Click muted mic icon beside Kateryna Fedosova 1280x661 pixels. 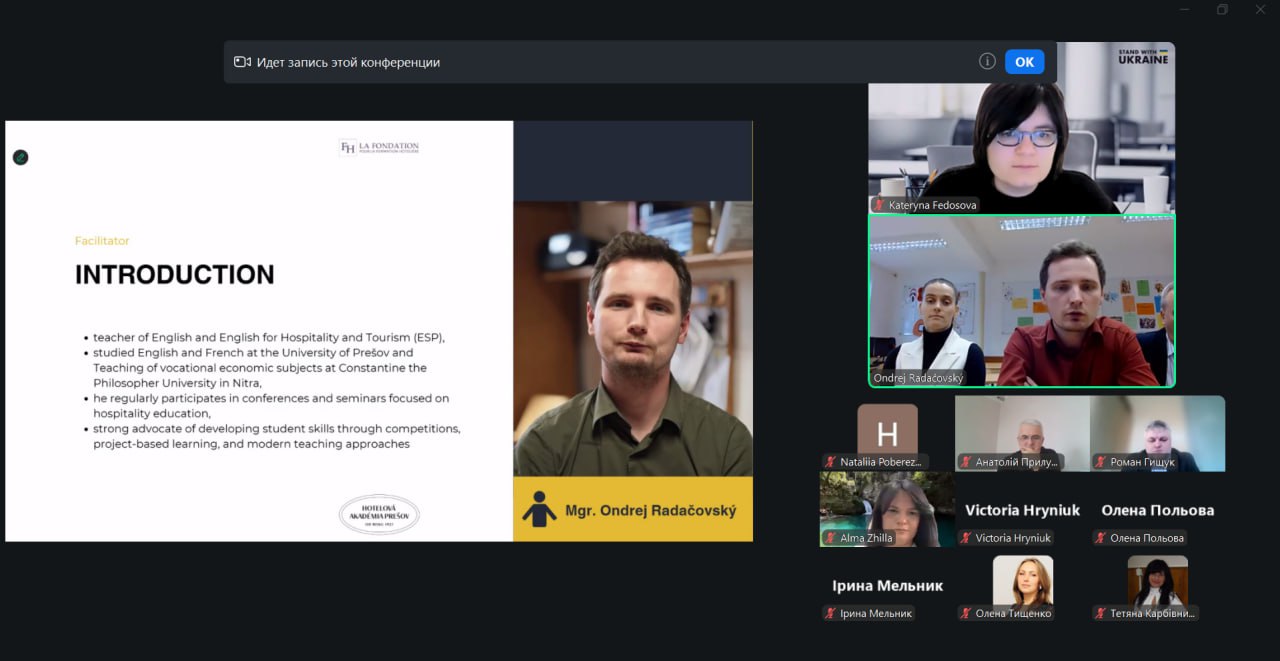point(879,205)
